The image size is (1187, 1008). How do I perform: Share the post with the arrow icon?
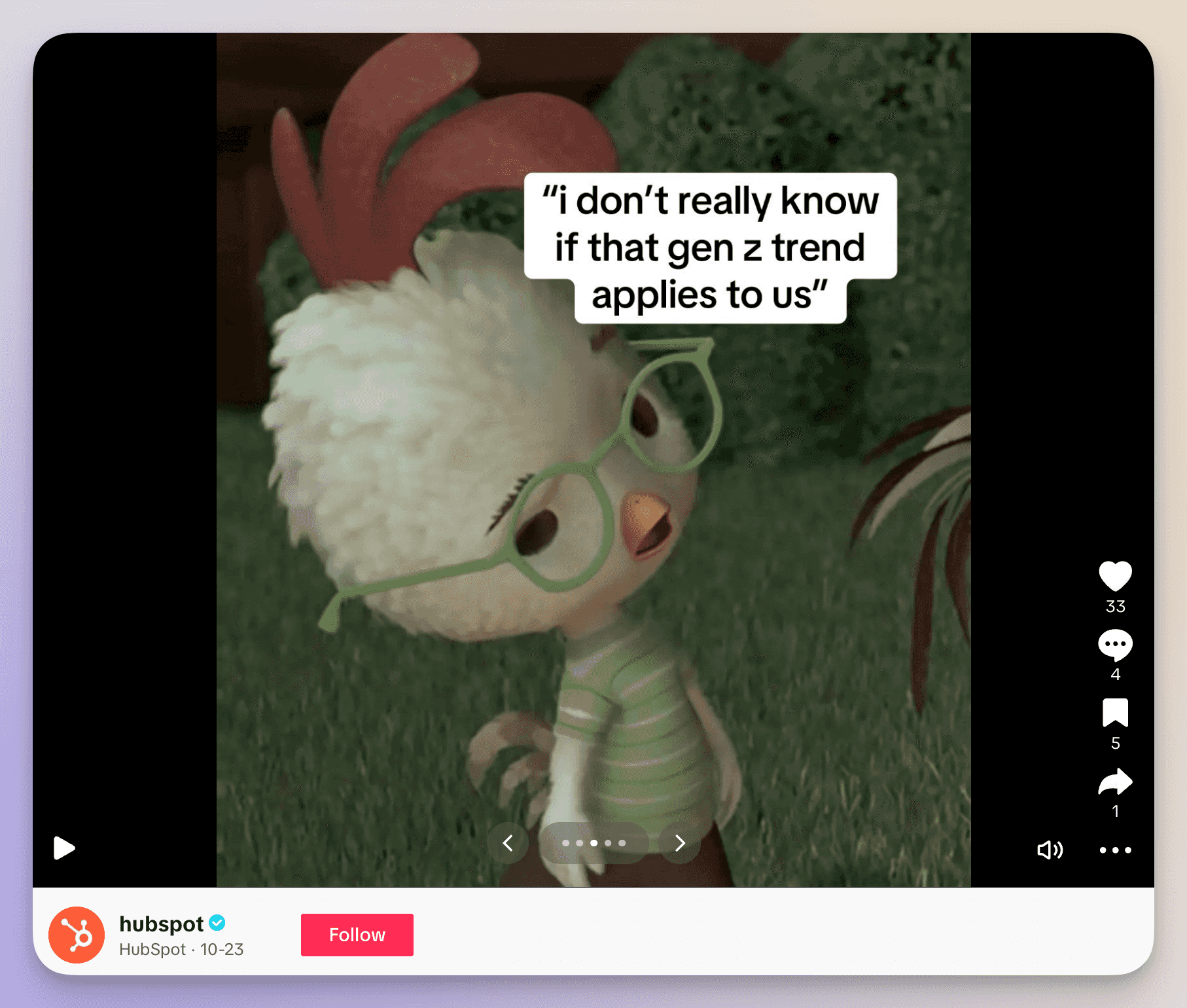(1115, 782)
